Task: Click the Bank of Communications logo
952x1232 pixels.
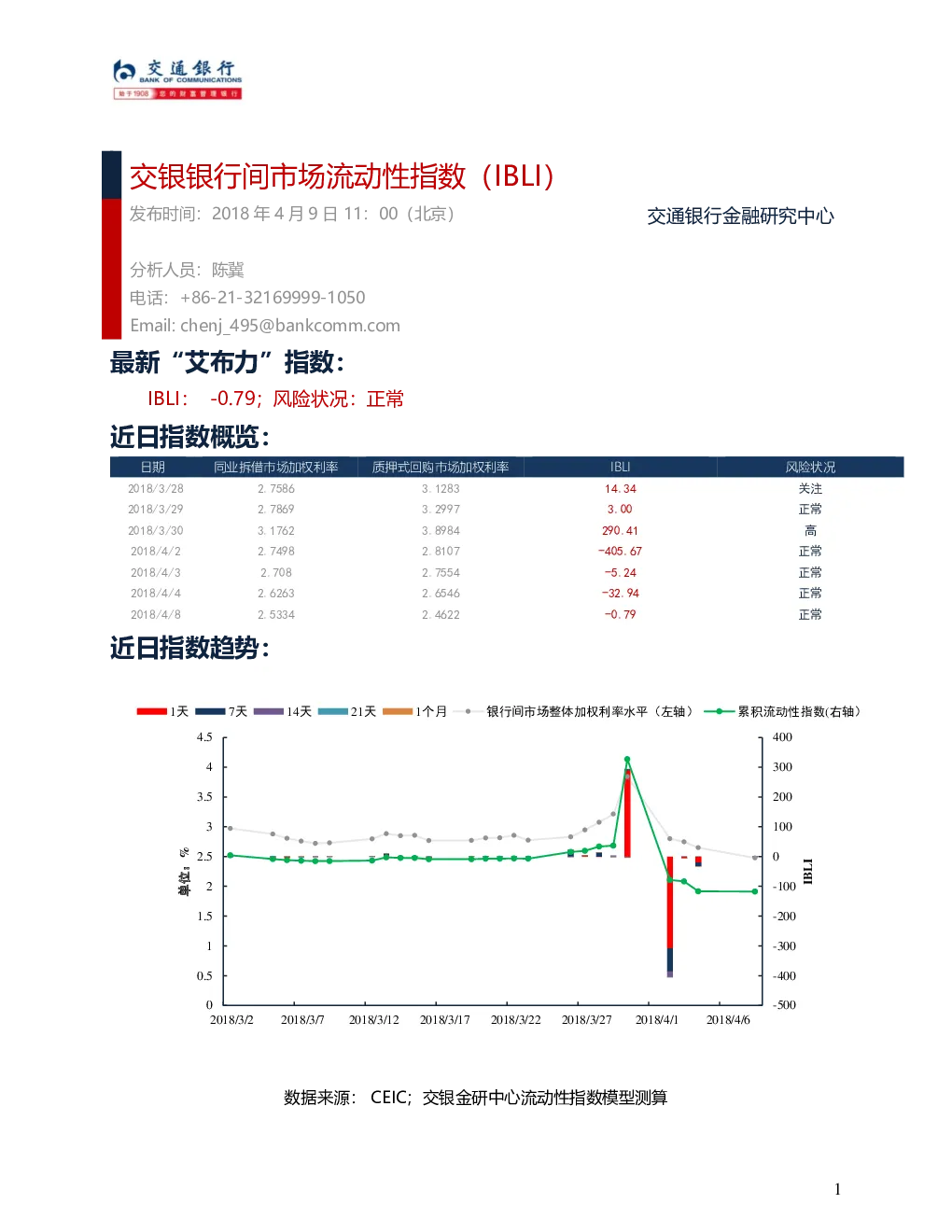Action: tap(177, 78)
